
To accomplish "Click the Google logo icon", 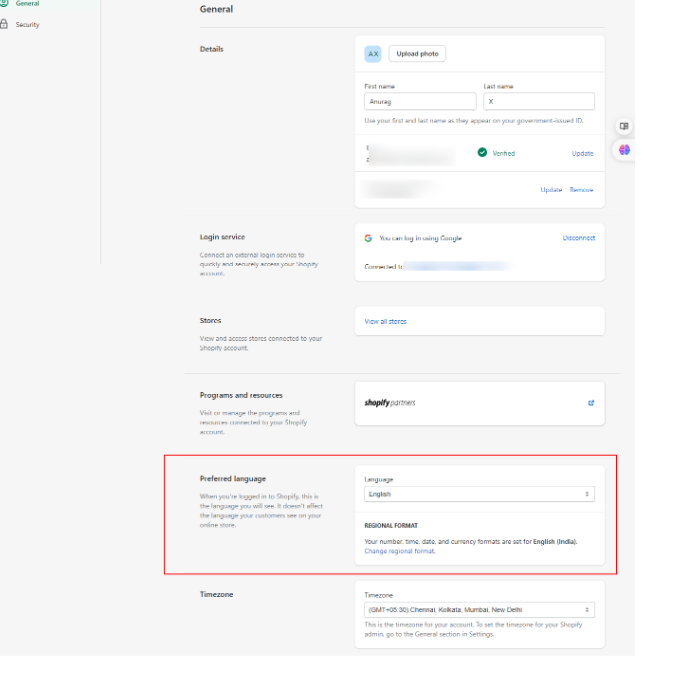I will [x=368, y=238].
